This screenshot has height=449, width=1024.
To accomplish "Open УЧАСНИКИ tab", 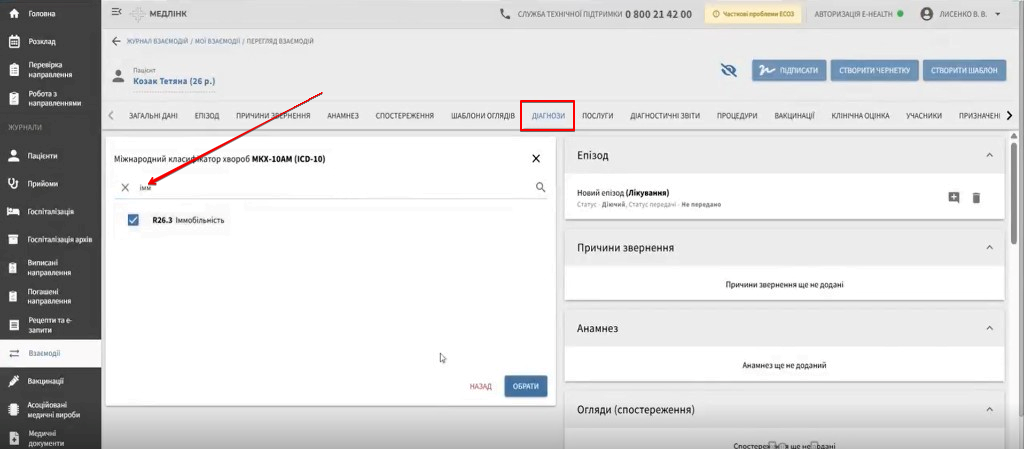I will 924,116.
